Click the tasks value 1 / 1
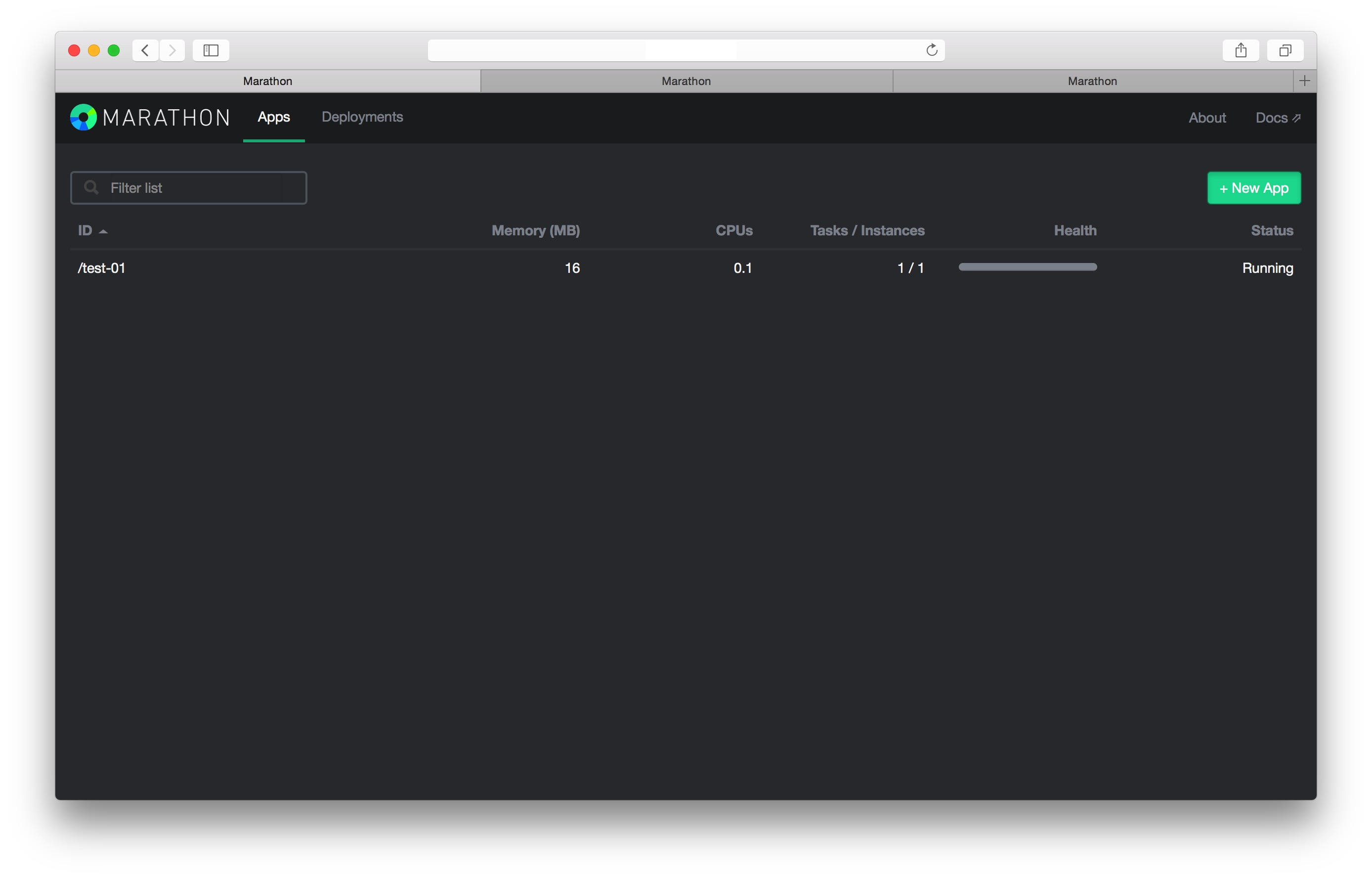This screenshot has width=1372, height=879. (x=910, y=267)
